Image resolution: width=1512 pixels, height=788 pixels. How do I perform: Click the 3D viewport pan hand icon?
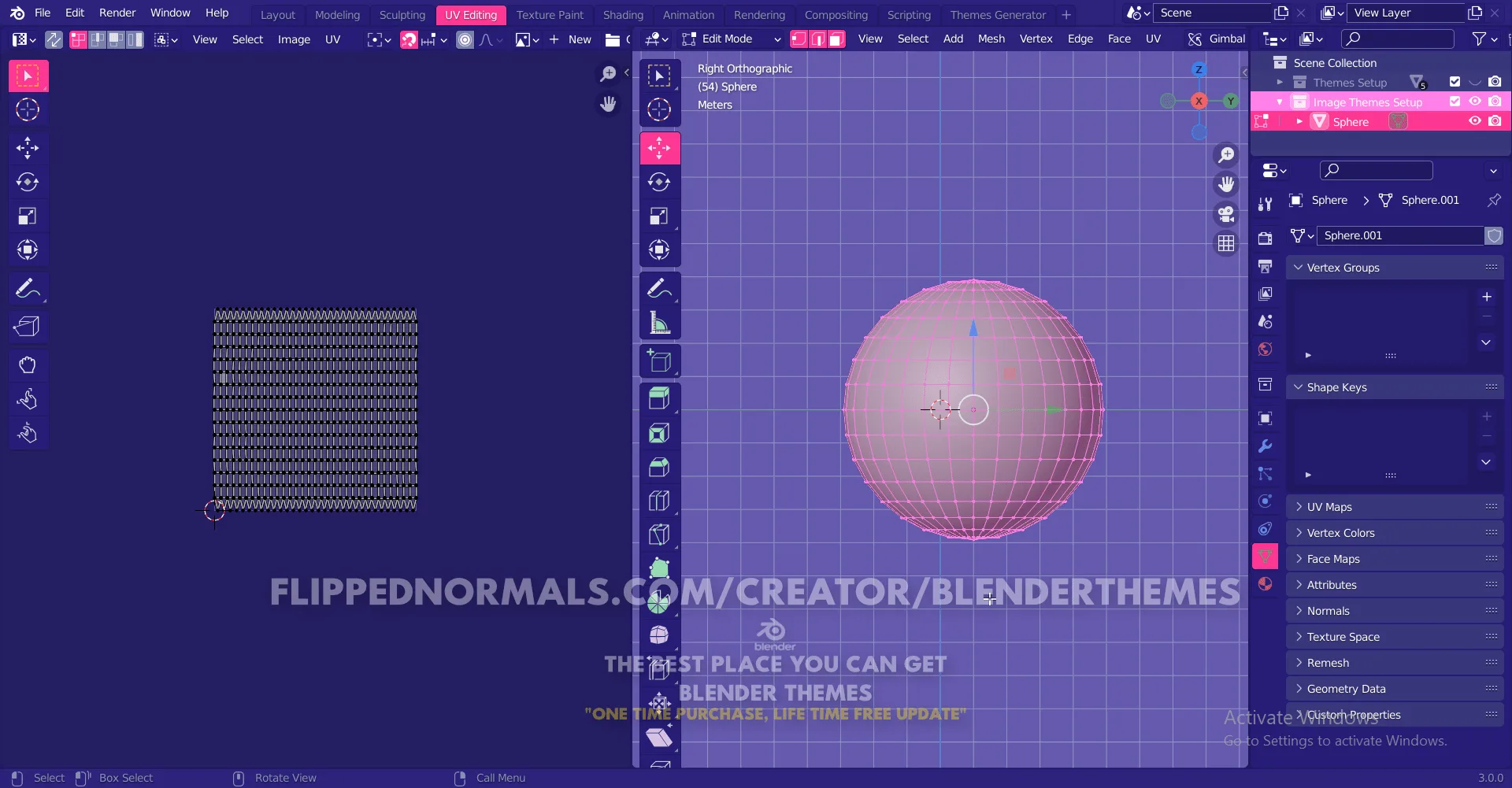point(1226,184)
